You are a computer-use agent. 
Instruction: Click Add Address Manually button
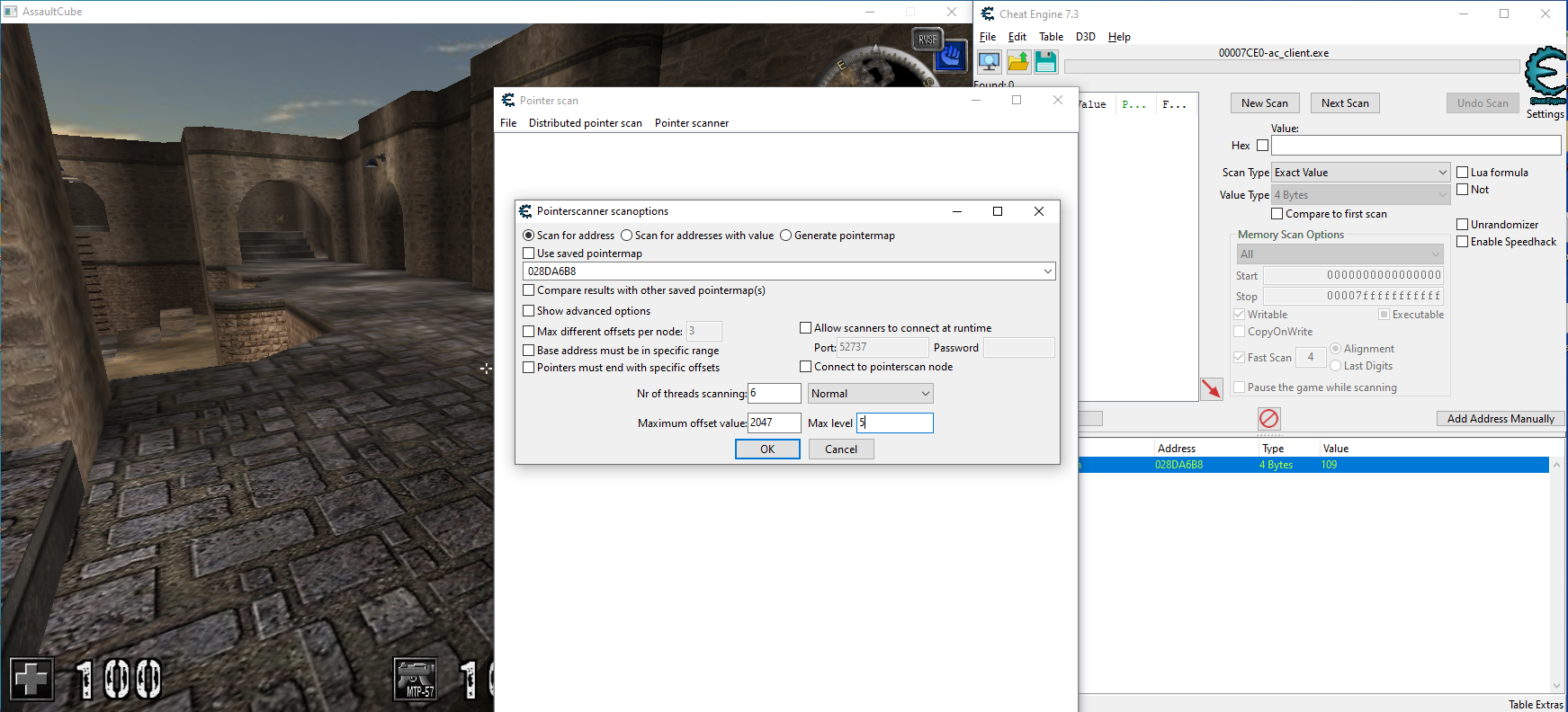1501,419
